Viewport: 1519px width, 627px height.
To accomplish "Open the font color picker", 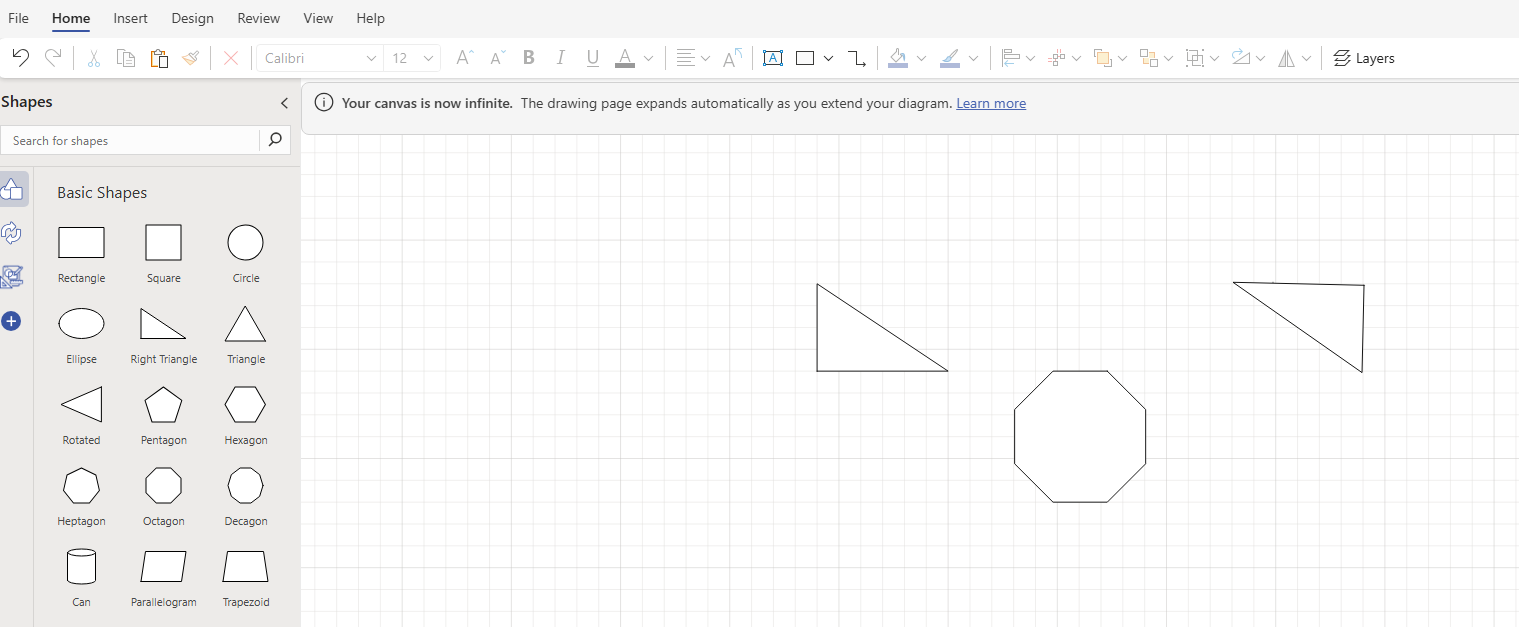I will coord(648,57).
